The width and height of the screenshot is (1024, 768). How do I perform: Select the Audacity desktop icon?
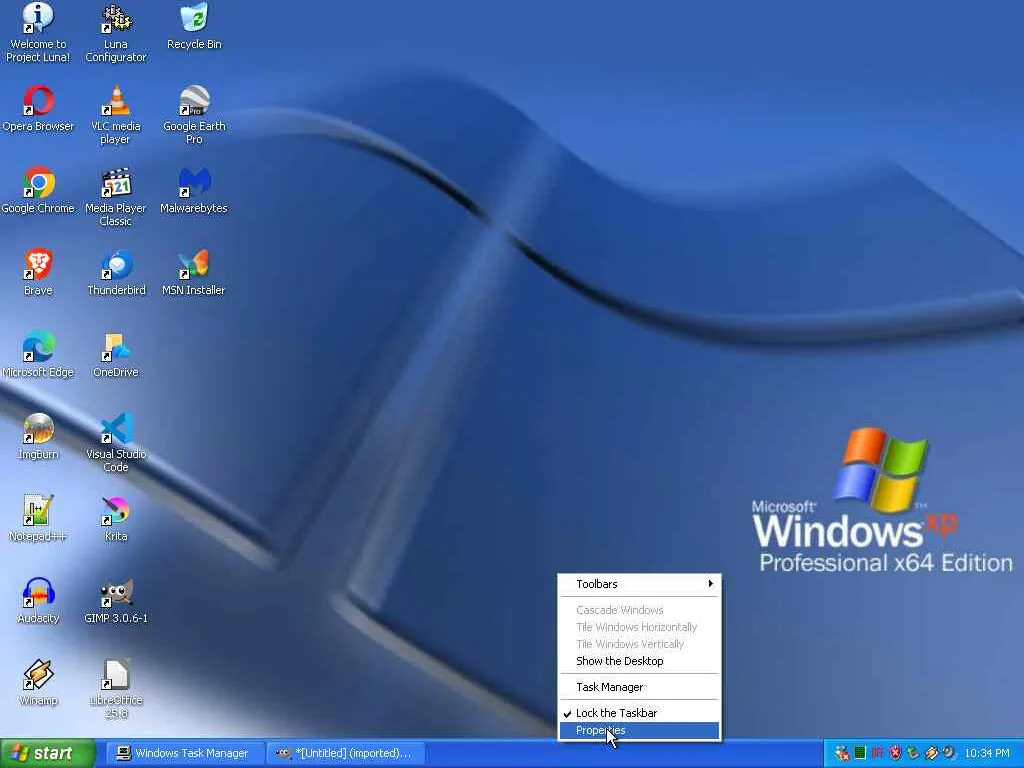[x=38, y=601]
